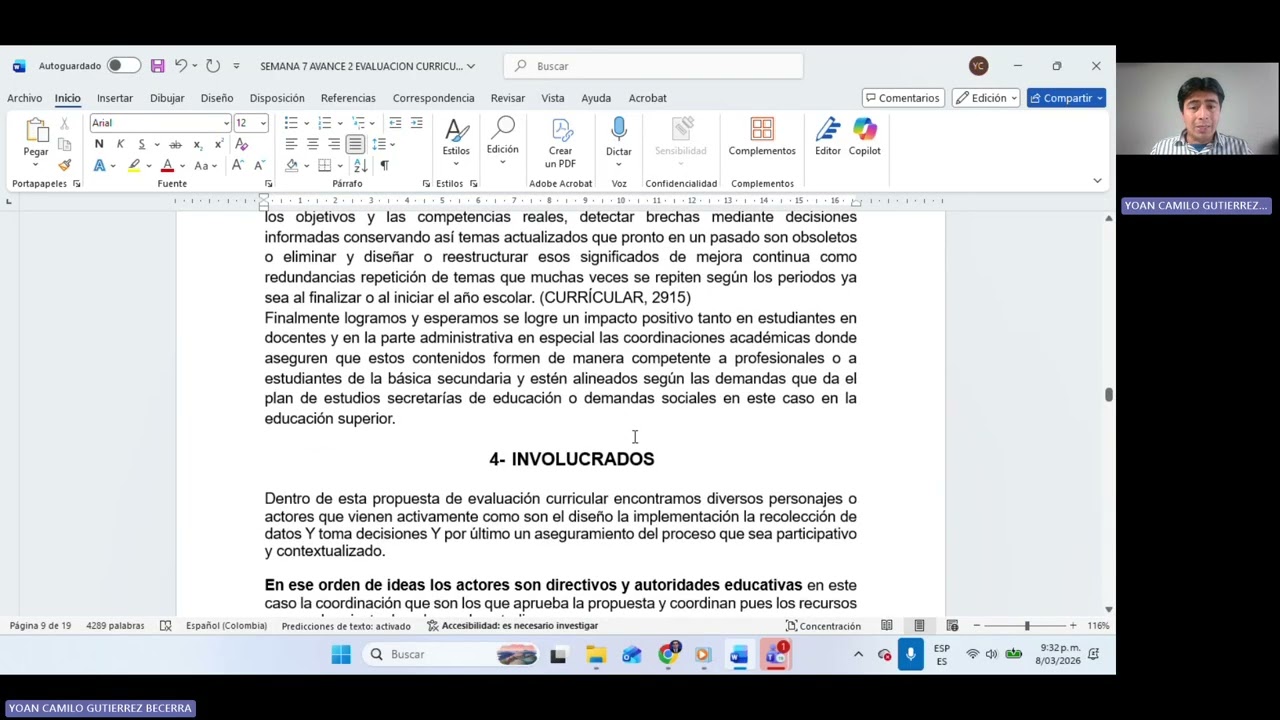This screenshot has width=1280, height=720.
Task: Expand the Fuente dialog launcher
Action: tap(268, 184)
